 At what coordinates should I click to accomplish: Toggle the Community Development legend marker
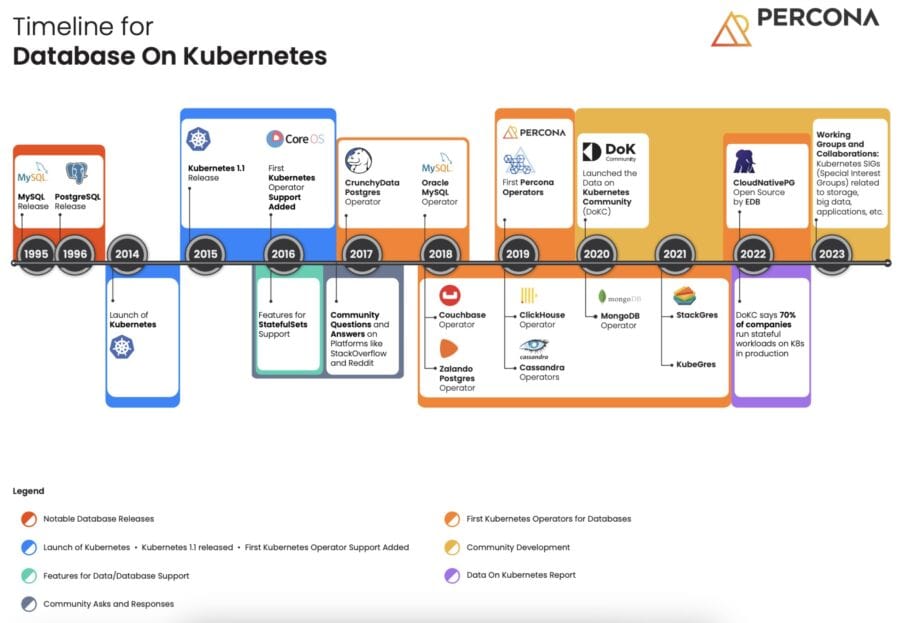pyautogui.click(x=451, y=547)
